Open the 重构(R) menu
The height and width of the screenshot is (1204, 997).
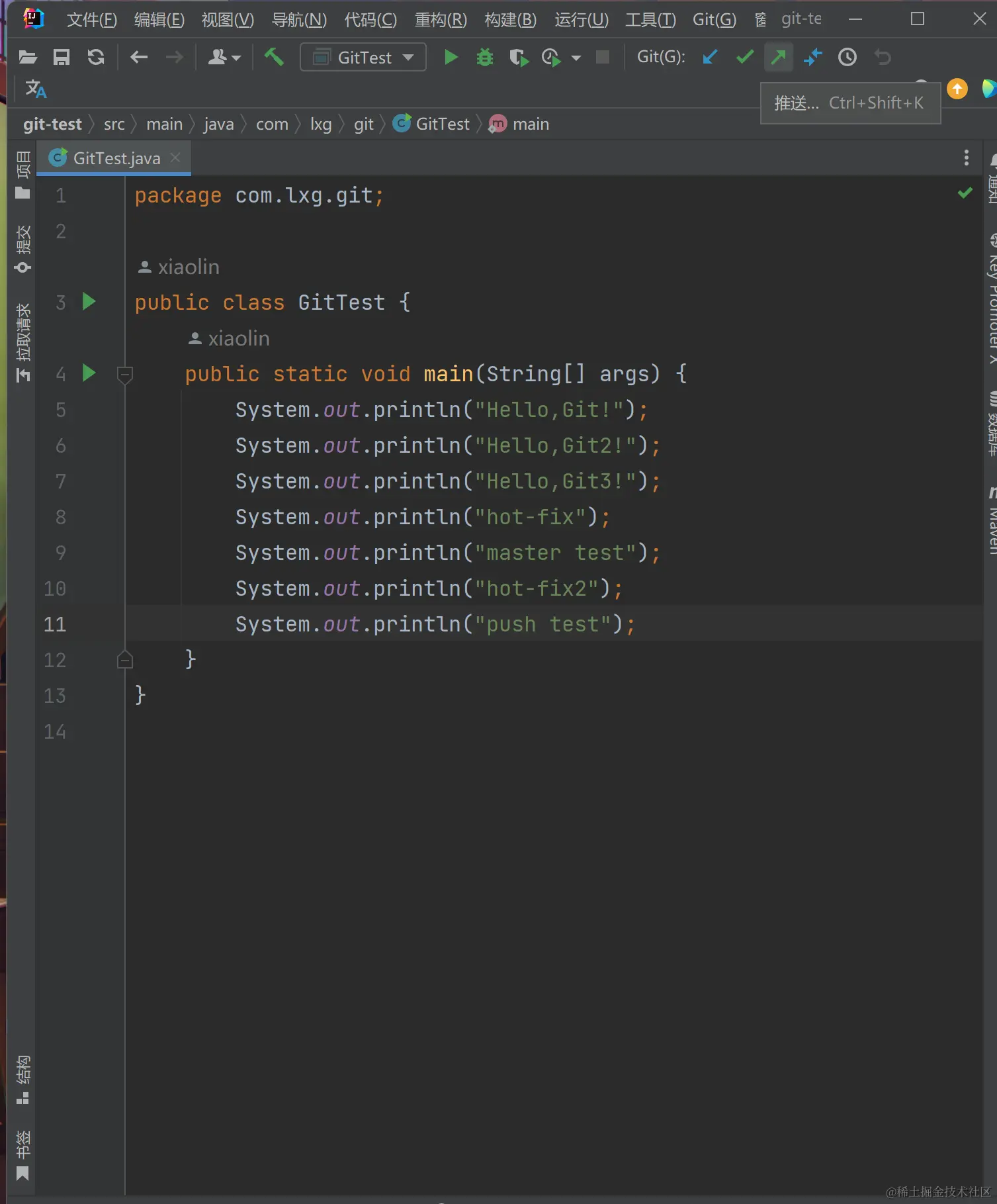441,20
